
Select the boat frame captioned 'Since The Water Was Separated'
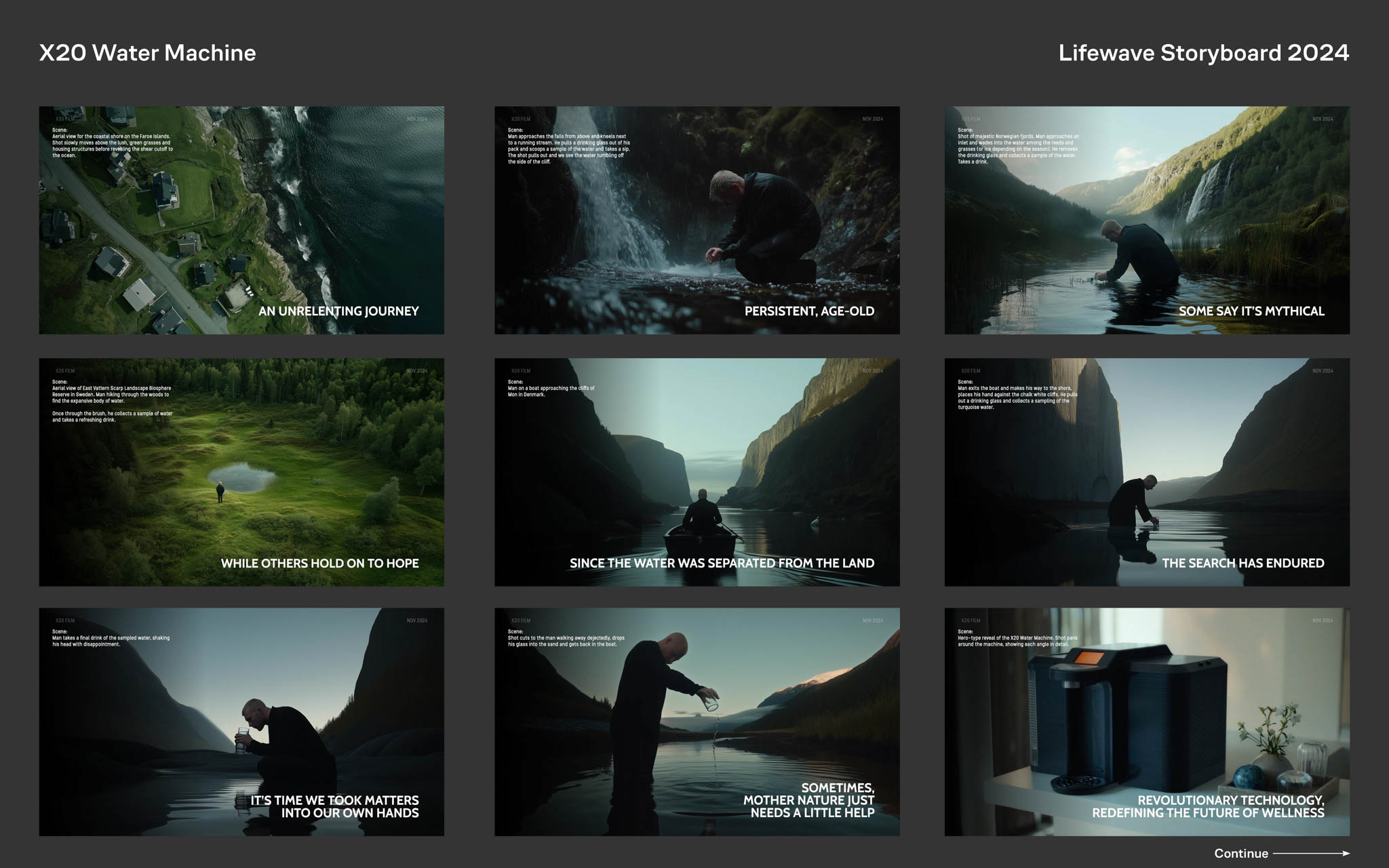697,472
